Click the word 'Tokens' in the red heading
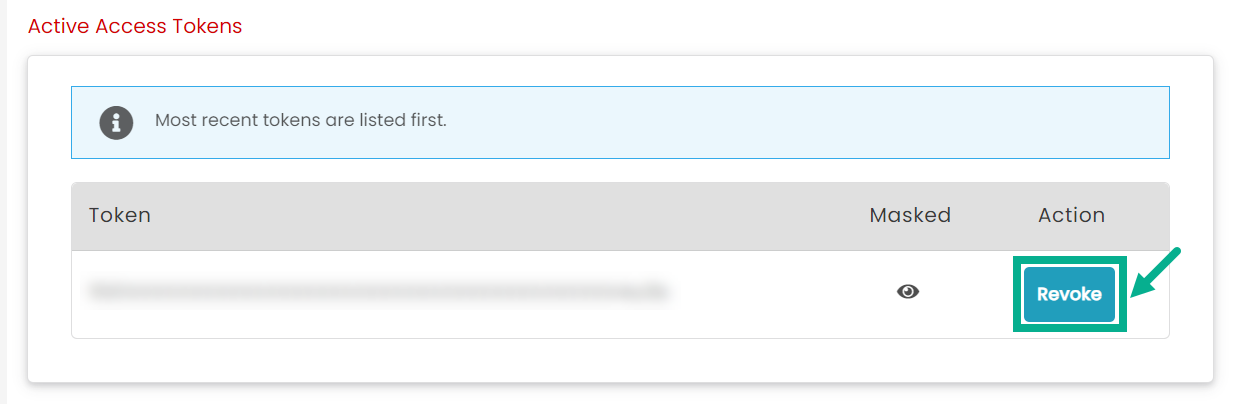This screenshot has width=1239, height=404. point(208,26)
